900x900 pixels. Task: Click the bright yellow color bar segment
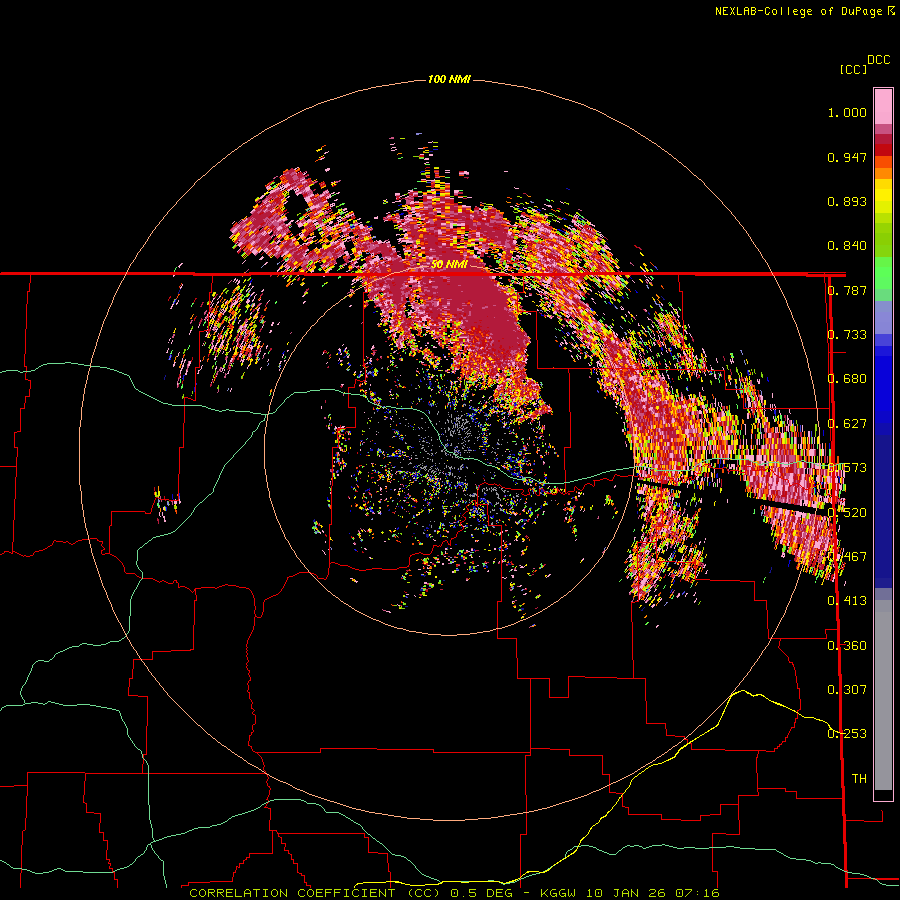(883, 196)
